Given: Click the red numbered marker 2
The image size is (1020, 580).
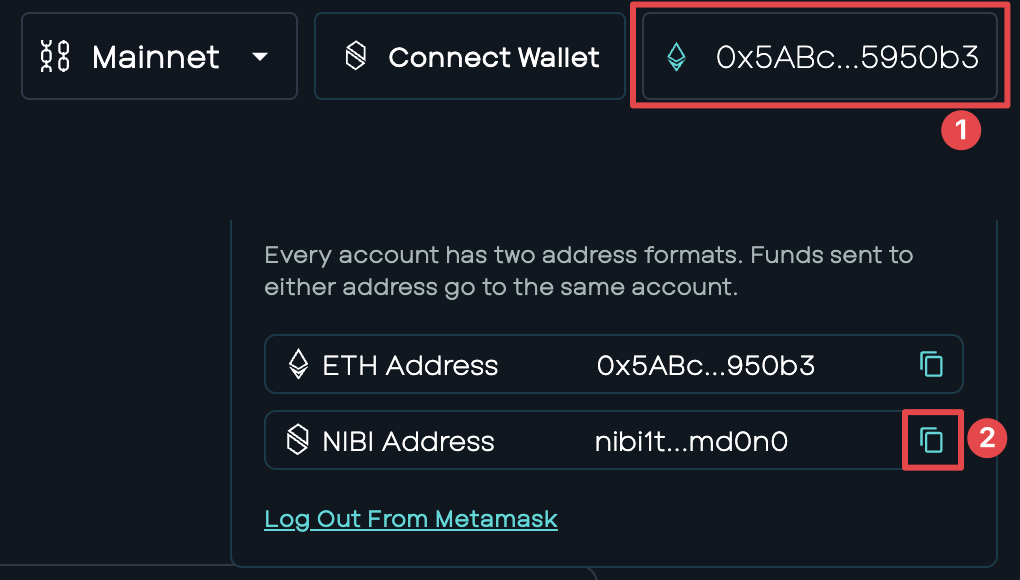Looking at the screenshot, I should [987, 438].
